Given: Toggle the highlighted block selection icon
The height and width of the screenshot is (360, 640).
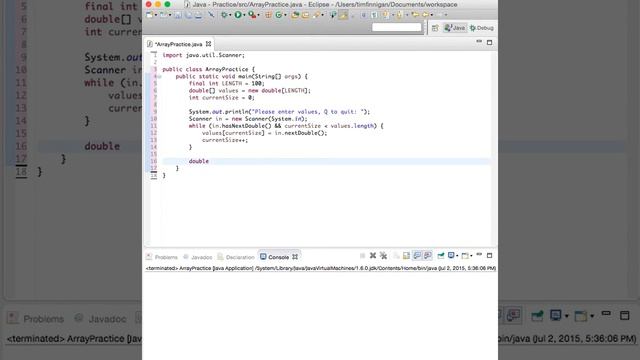Looking at the screenshot, I should (x=343, y=15).
